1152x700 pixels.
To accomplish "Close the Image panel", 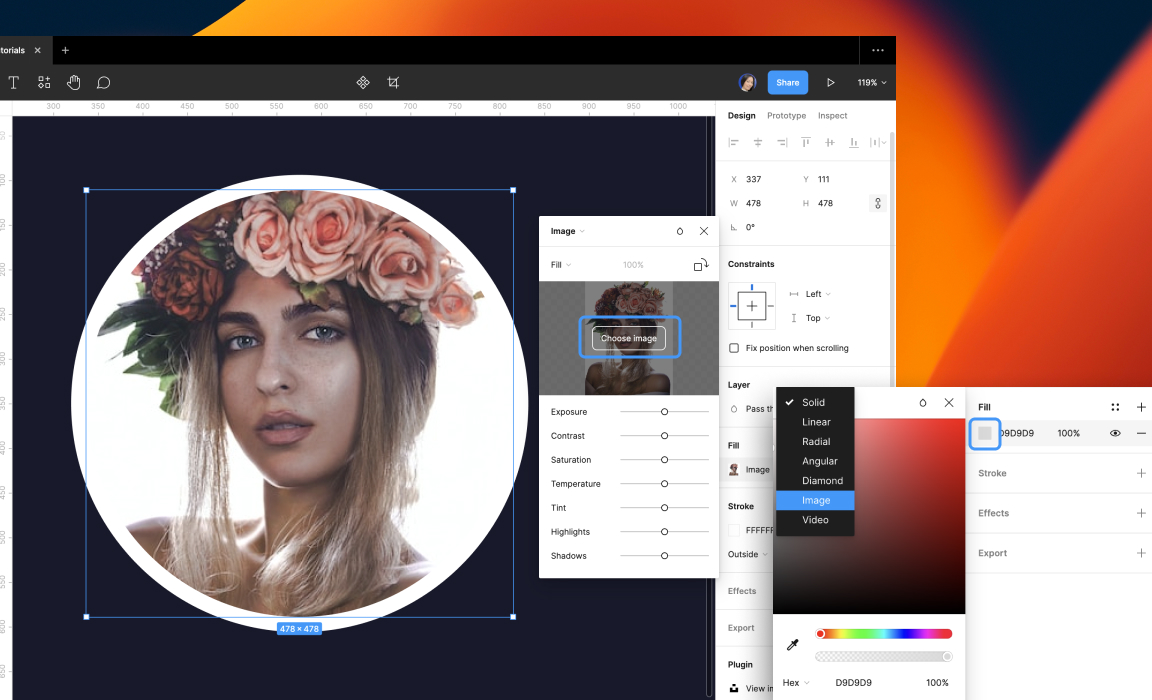I will pyautogui.click(x=704, y=231).
